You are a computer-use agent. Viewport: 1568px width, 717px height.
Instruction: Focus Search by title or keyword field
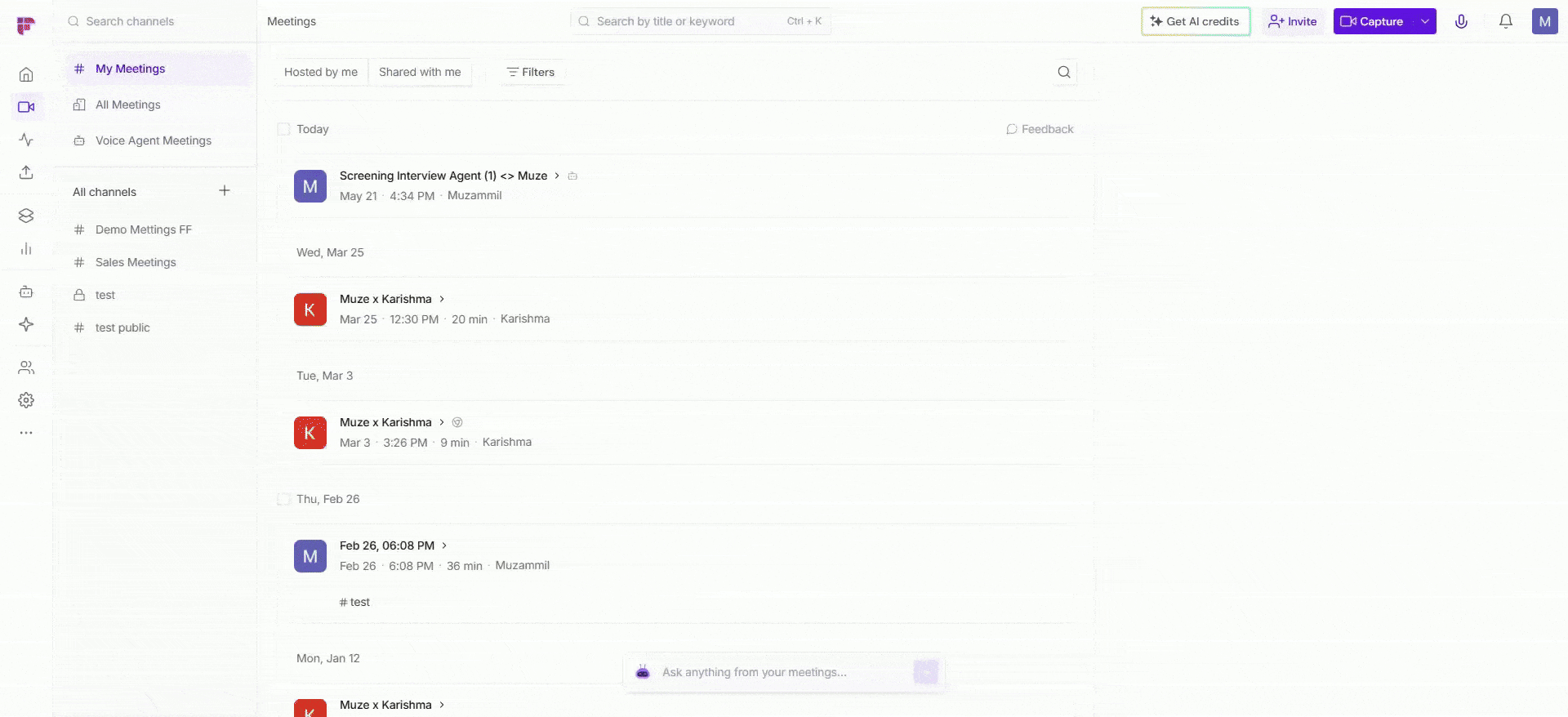pos(701,21)
